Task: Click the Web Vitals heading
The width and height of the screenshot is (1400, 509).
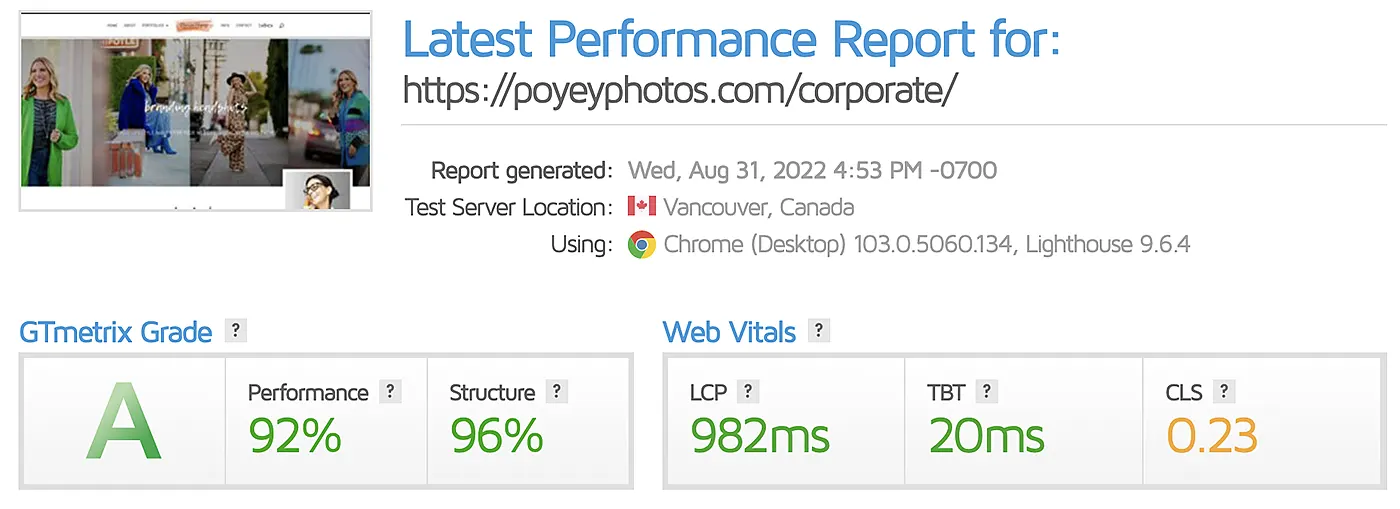Action: pyautogui.click(x=729, y=332)
